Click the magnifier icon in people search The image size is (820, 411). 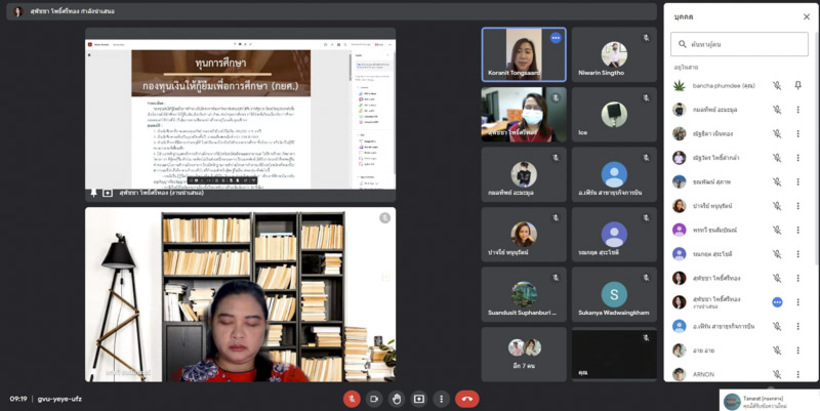pyautogui.click(x=682, y=44)
